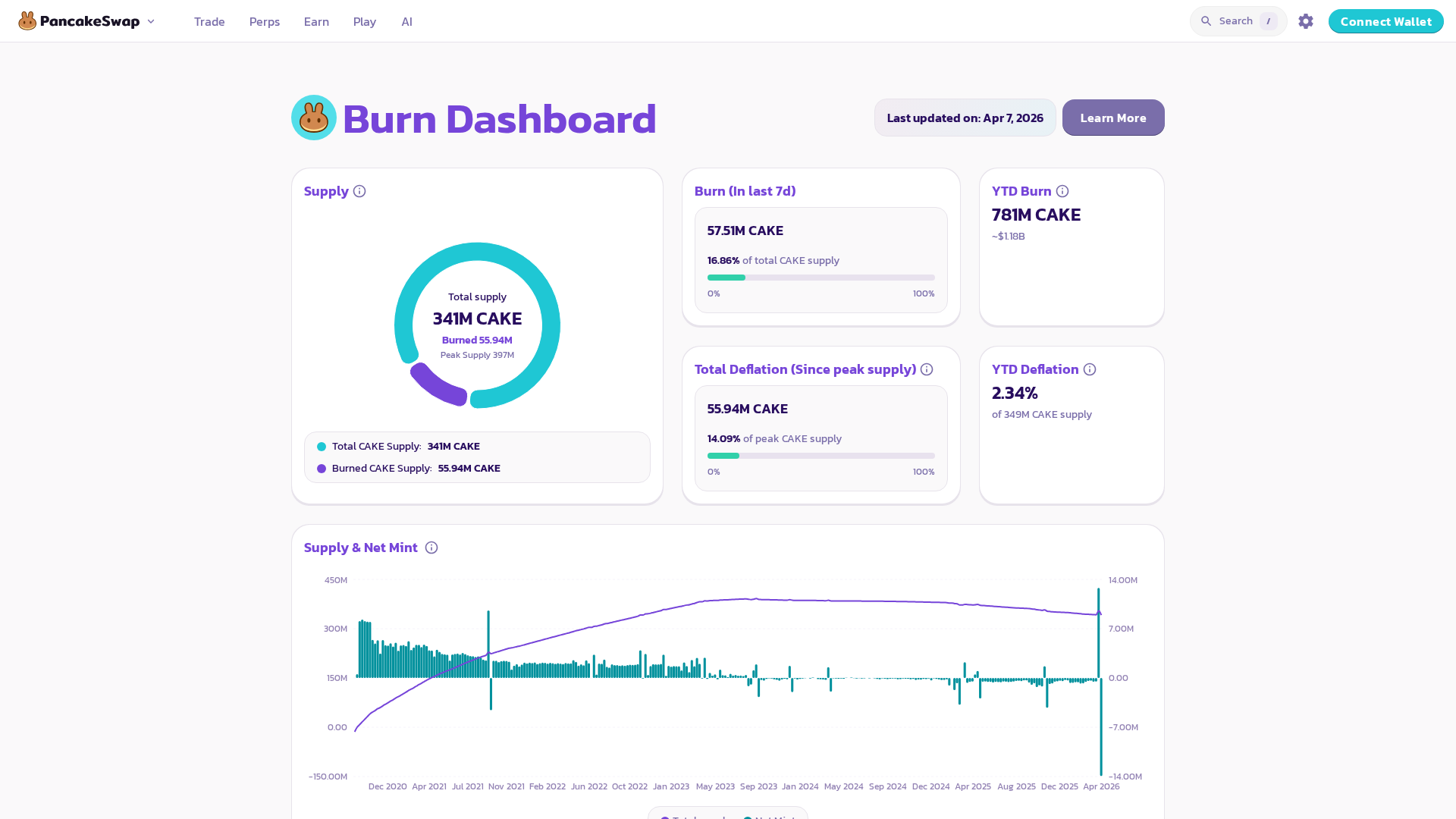Image resolution: width=1456 pixels, height=819 pixels.
Task: Click the Supply & Net Mint title
Action: pos(361,548)
